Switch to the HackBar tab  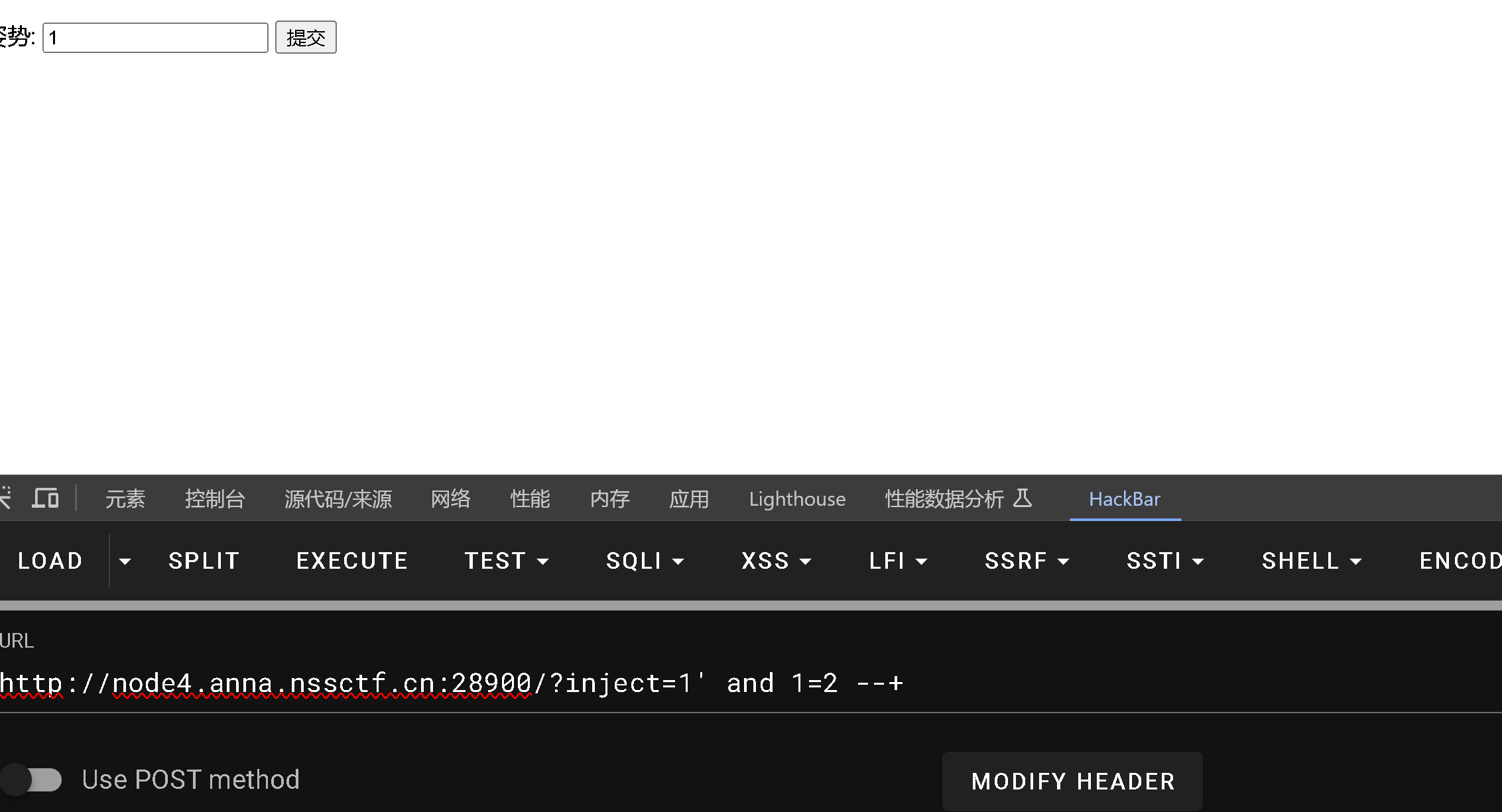pos(1124,499)
